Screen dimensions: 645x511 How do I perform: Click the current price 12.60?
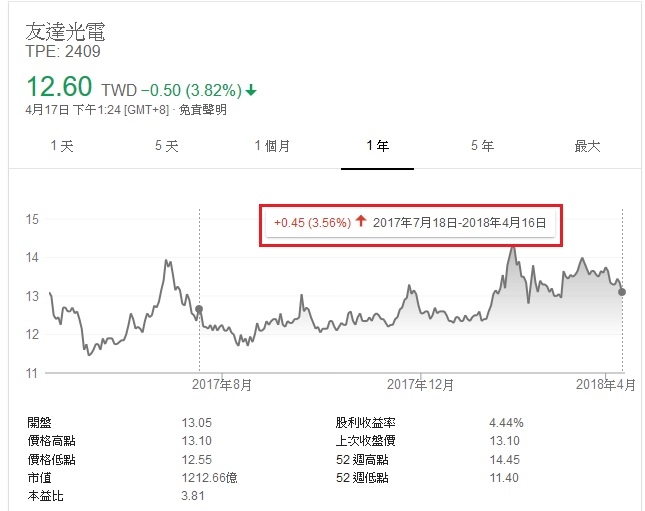point(59,86)
